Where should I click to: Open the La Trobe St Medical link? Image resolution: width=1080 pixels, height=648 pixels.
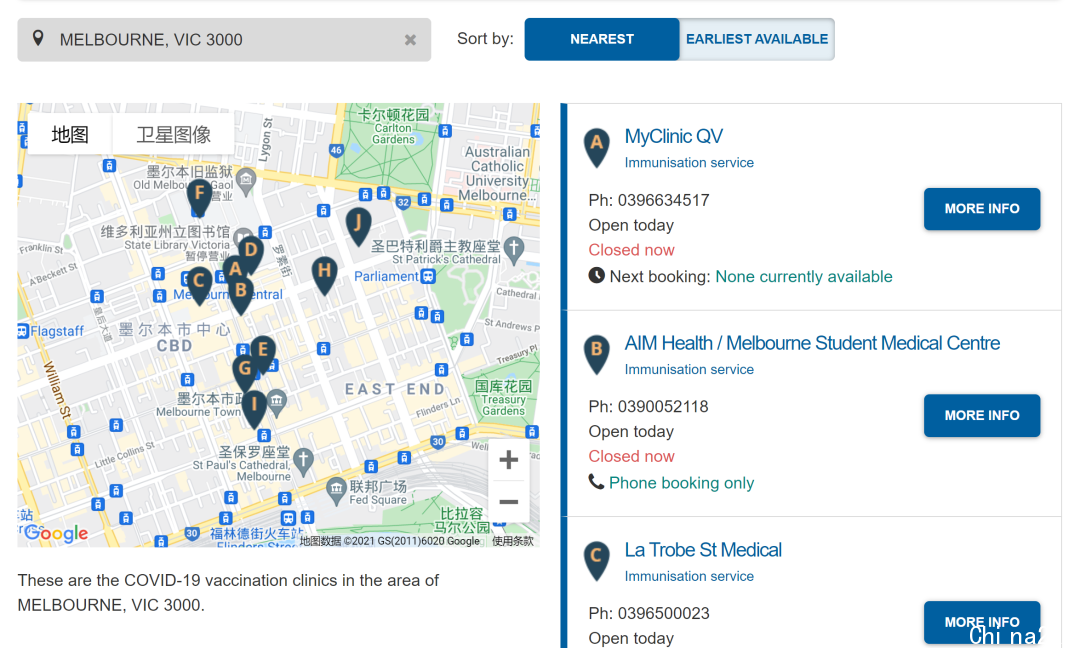(703, 550)
